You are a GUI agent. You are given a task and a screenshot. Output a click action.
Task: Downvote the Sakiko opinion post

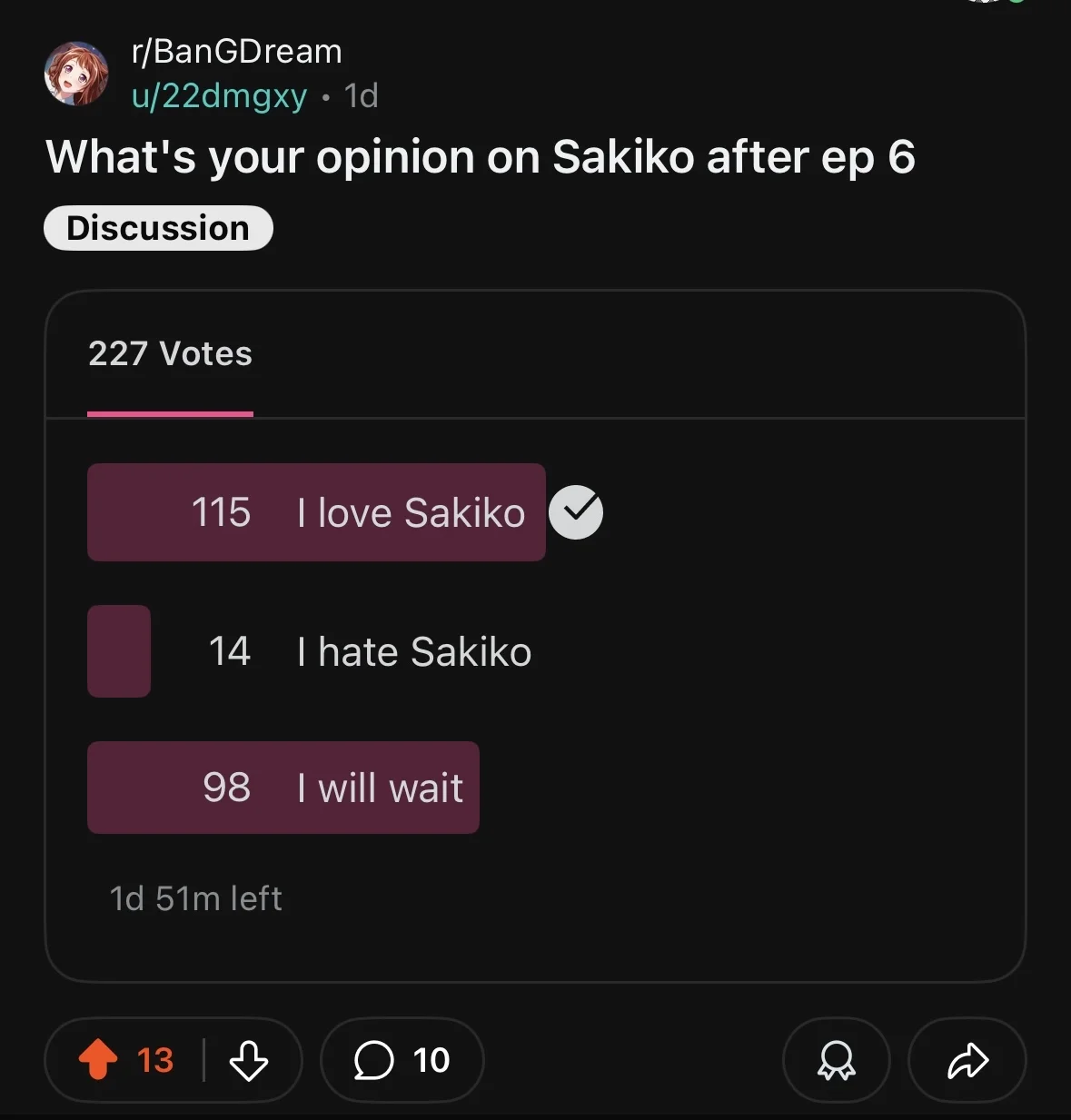[248, 1060]
